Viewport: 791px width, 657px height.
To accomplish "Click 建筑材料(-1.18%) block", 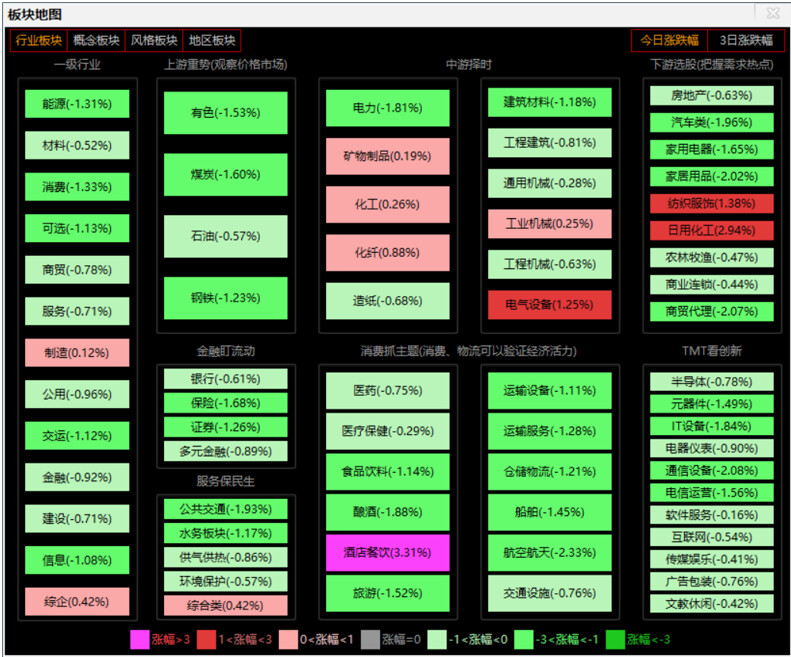I will [550, 102].
